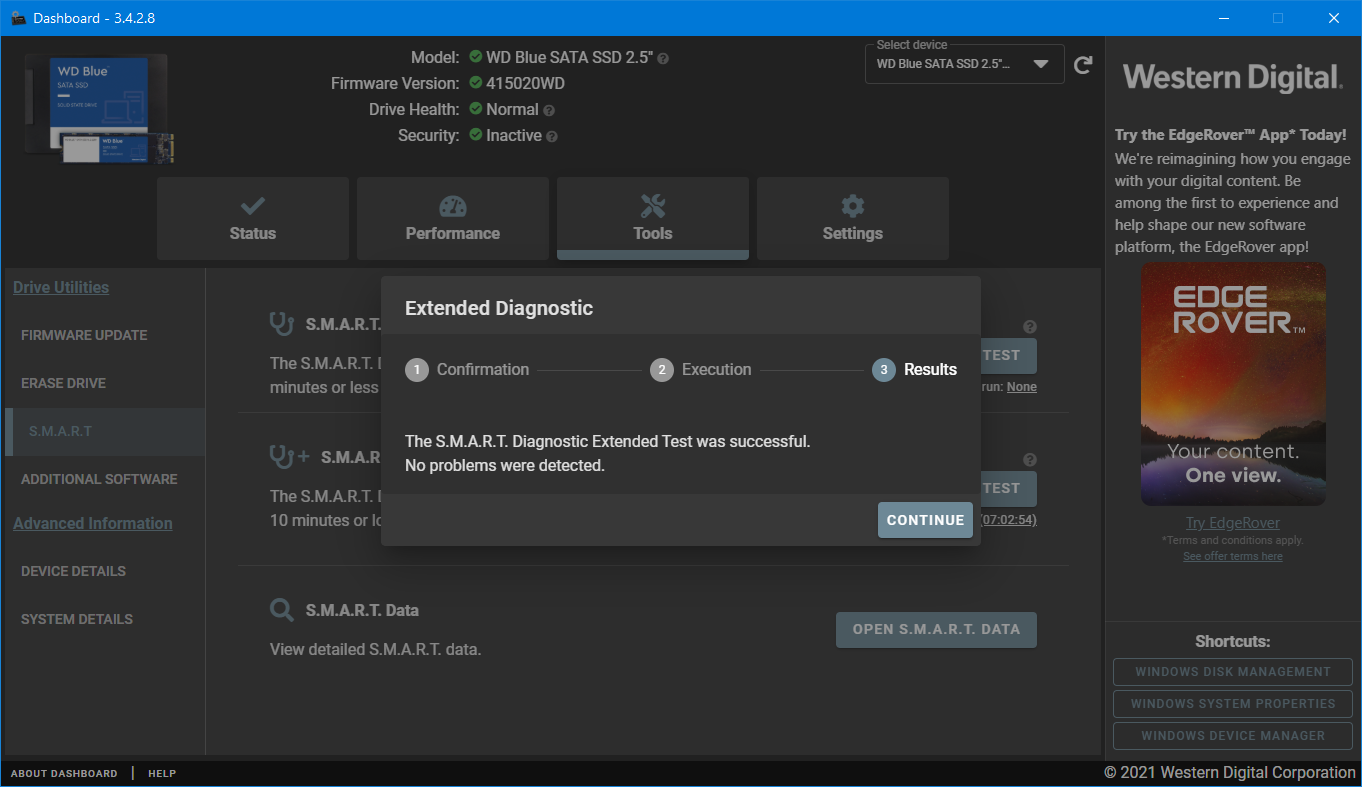Viewport: 1362px width, 787px height.
Task: Click the help icon beside the Model name
Action: click(x=663, y=58)
